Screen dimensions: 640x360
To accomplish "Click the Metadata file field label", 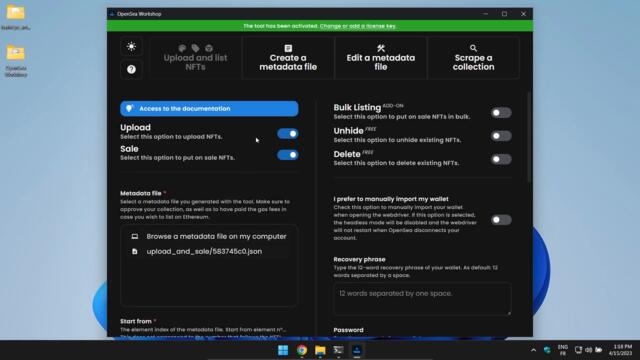I will coord(141,193).
